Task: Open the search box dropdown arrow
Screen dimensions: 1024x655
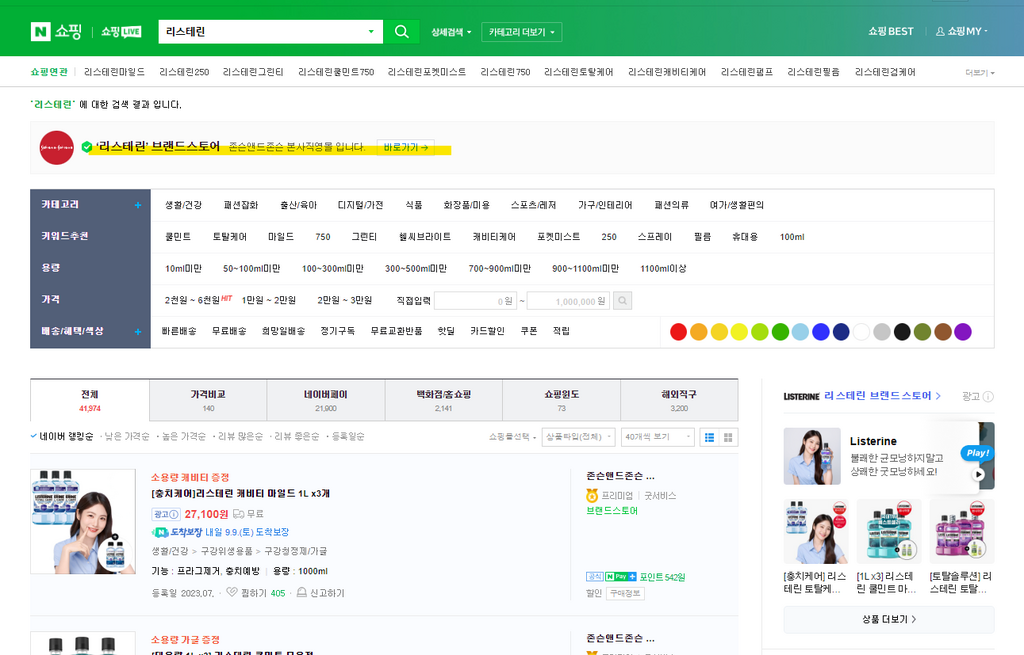Action: [371, 31]
